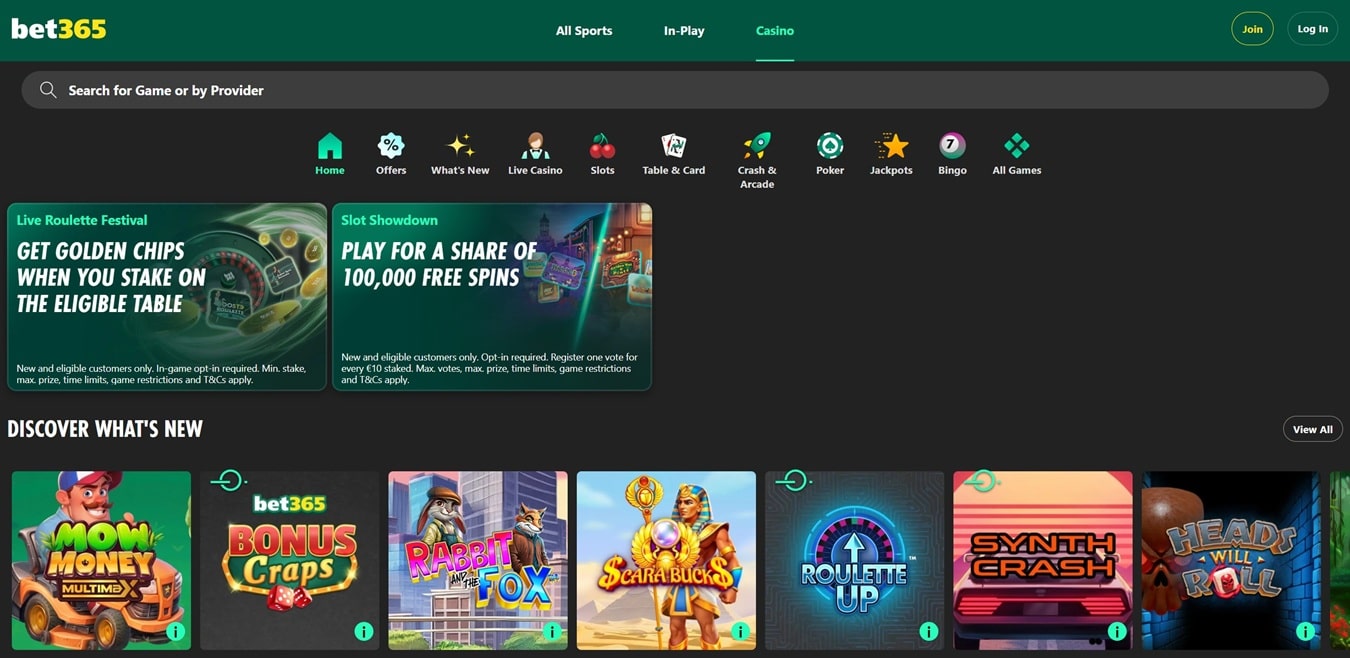Open the Jackpots star icon
This screenshot has width=1350, height=658.
click(891, 146)
